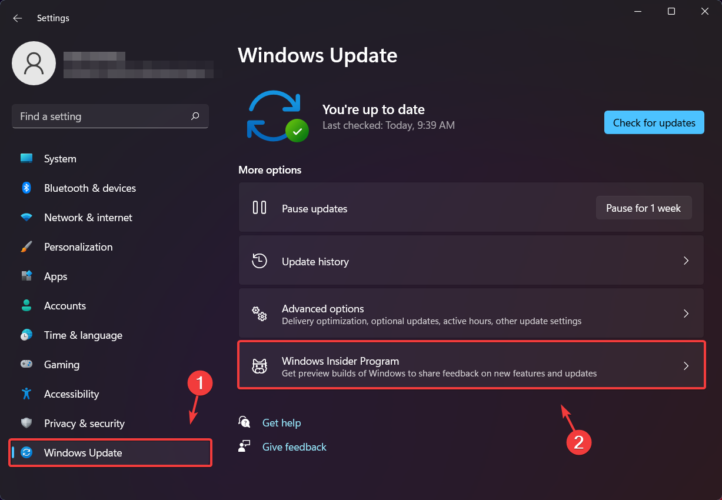Click the Accessibility figure icon
Image resolution: width=722 pixels, height=500 pixels.
click(26, 394)
